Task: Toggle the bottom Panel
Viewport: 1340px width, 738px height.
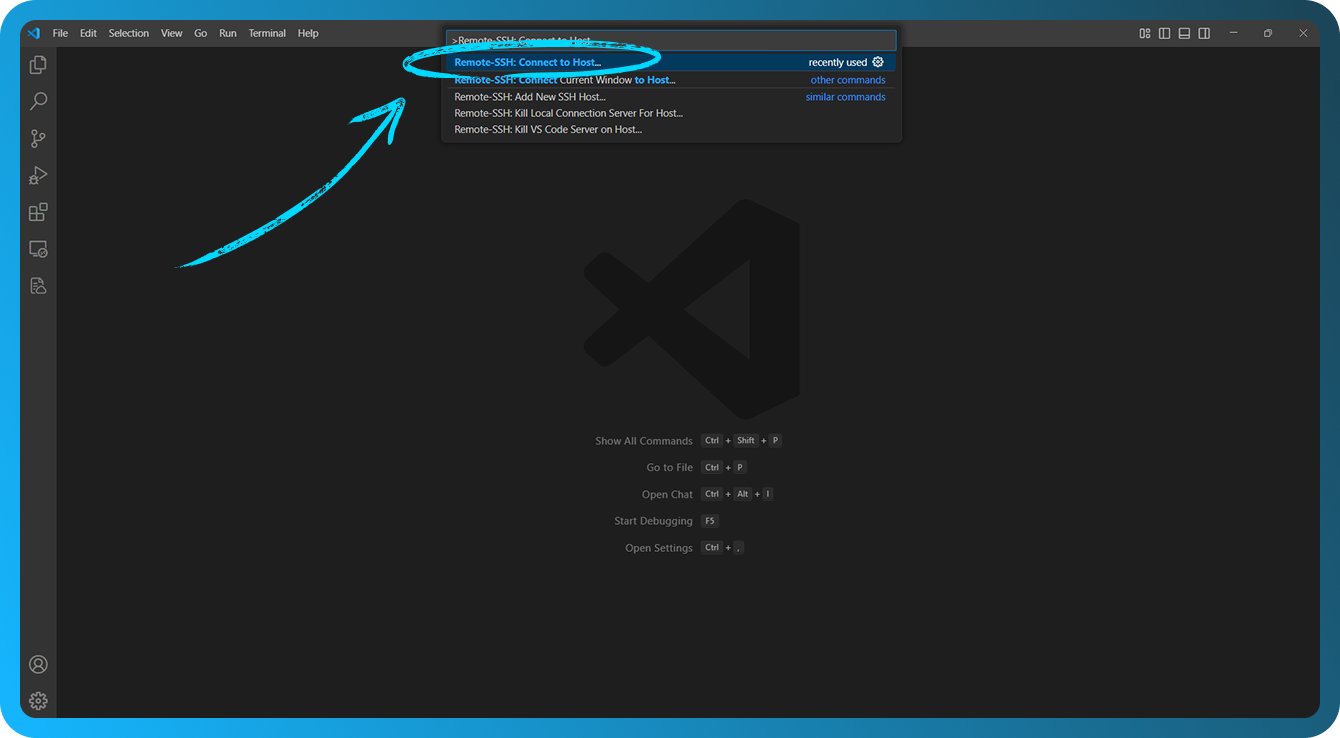Action: point(1183,33)
